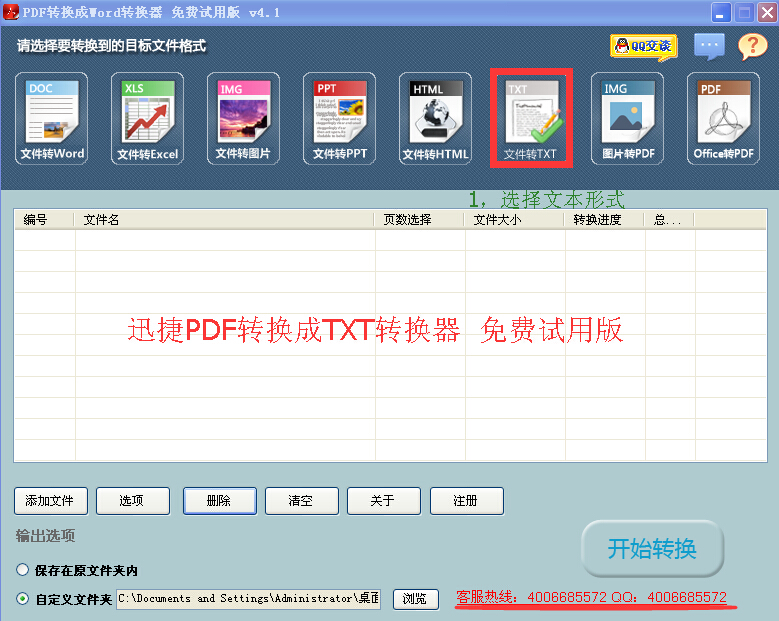The height and width of the screenshot is (621, 779).
Task: Click the 注册 register button
Action: pyautogui.click(x=467, y=501)
